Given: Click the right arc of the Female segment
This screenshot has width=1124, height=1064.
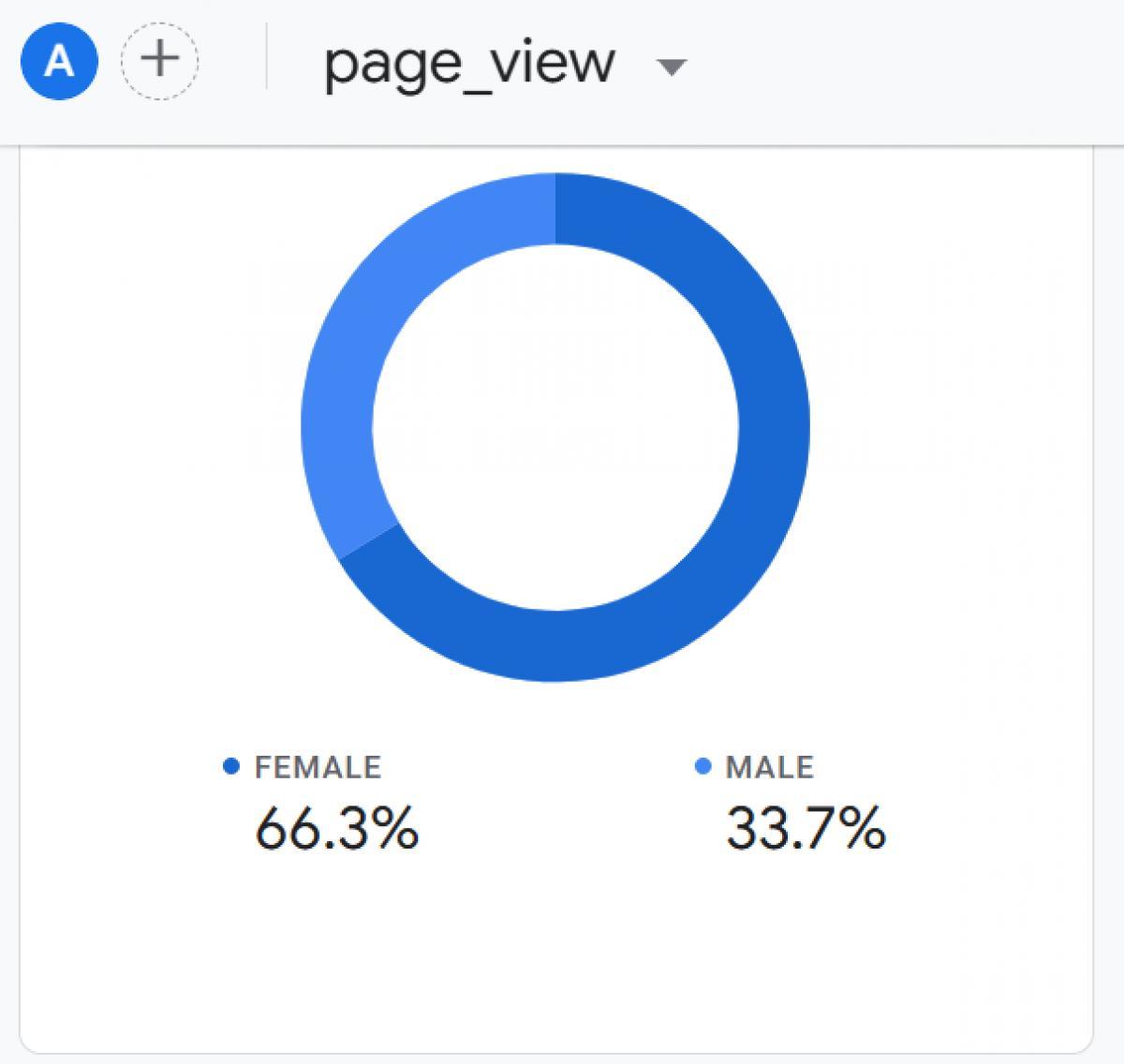Looking at the screenshot, I should coord(774,427).
